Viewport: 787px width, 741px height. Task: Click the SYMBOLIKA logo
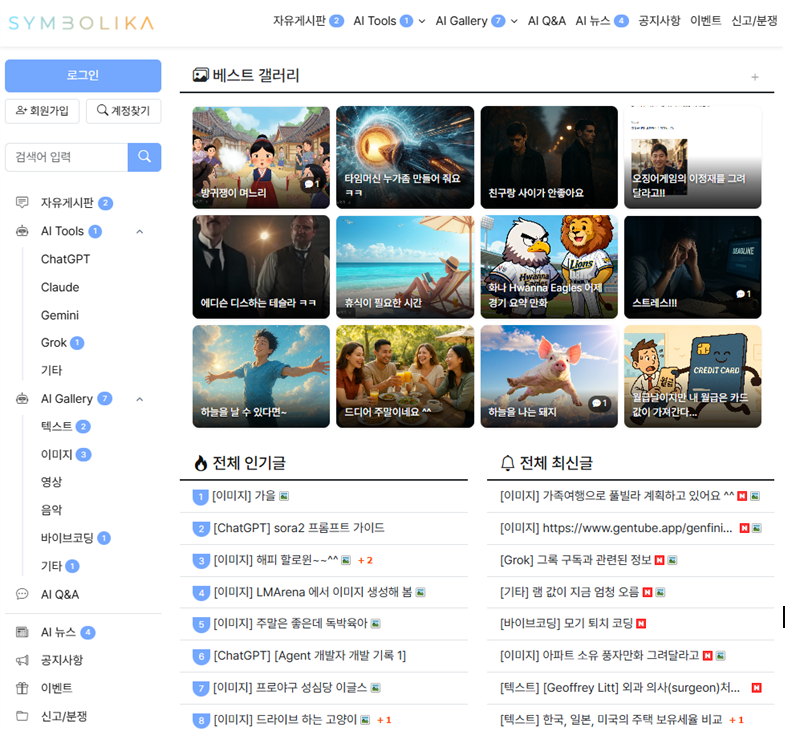tap(81, 22)
